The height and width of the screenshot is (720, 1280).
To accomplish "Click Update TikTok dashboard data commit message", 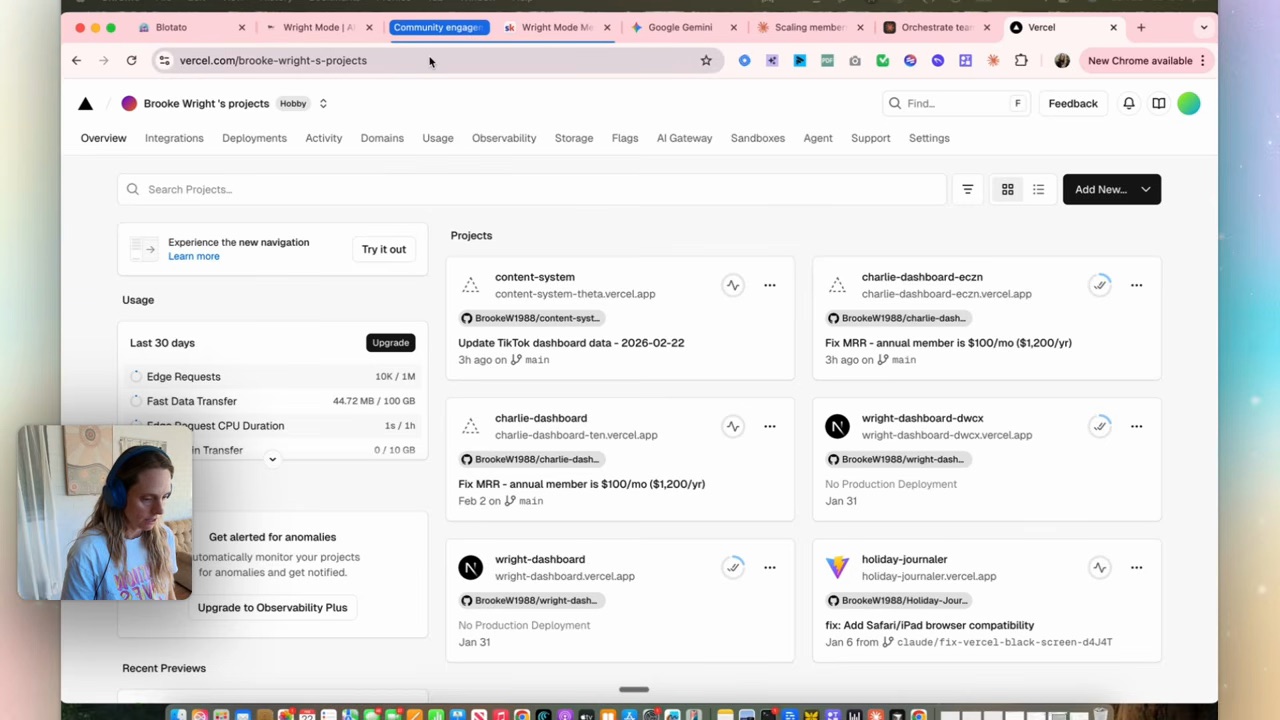I will (571, 342).
